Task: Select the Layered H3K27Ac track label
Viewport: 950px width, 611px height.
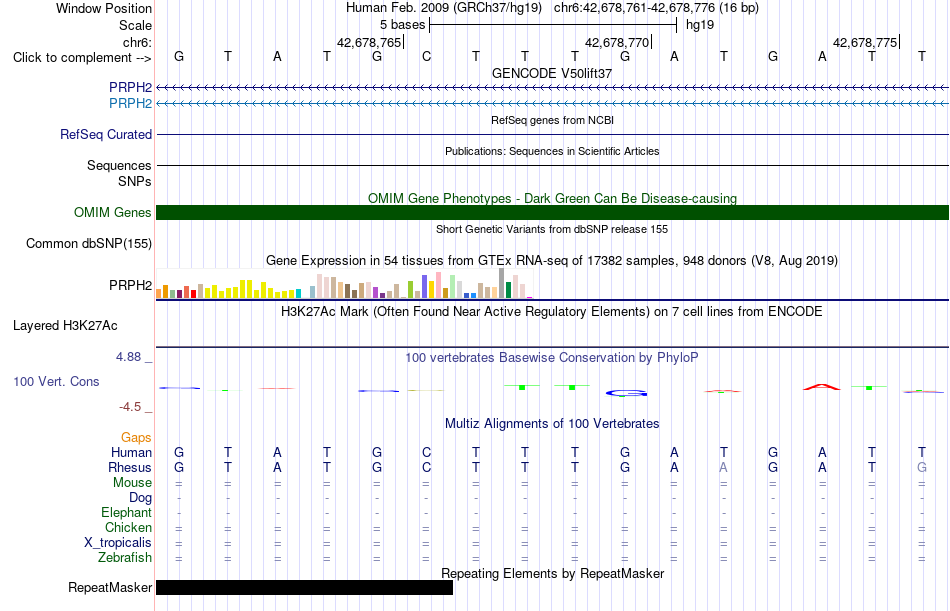Action: (x=65, y=326)
